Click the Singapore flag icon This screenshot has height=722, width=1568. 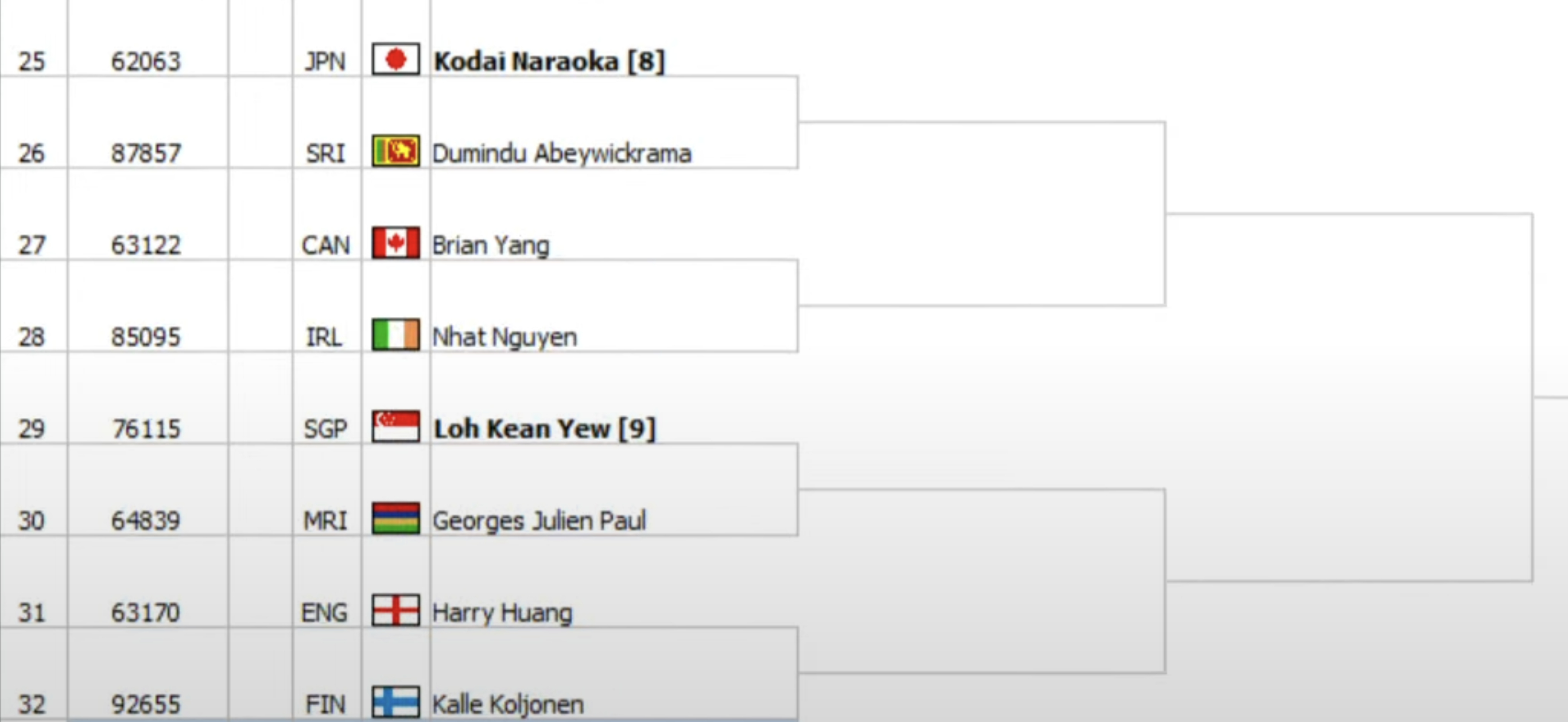point(395,426)
